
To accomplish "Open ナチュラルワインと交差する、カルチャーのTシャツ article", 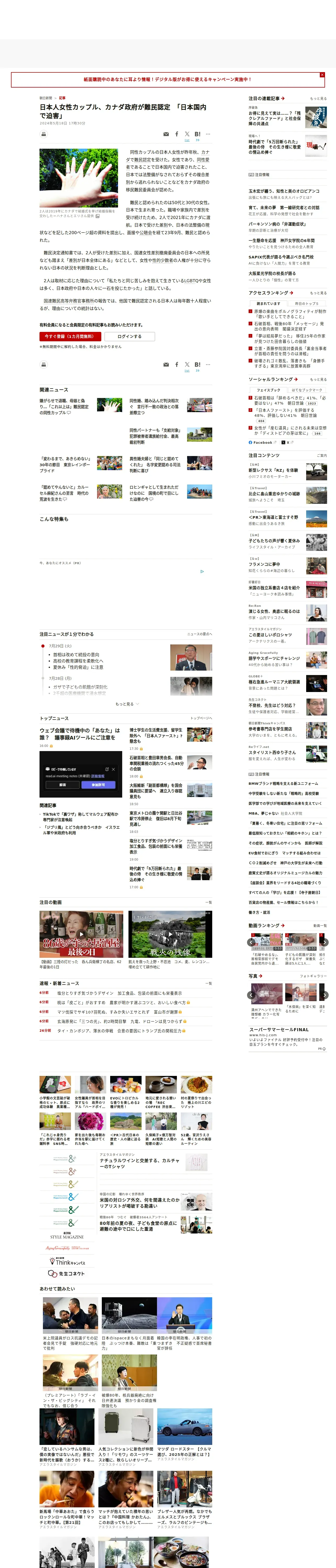I will coord(140,1163).
